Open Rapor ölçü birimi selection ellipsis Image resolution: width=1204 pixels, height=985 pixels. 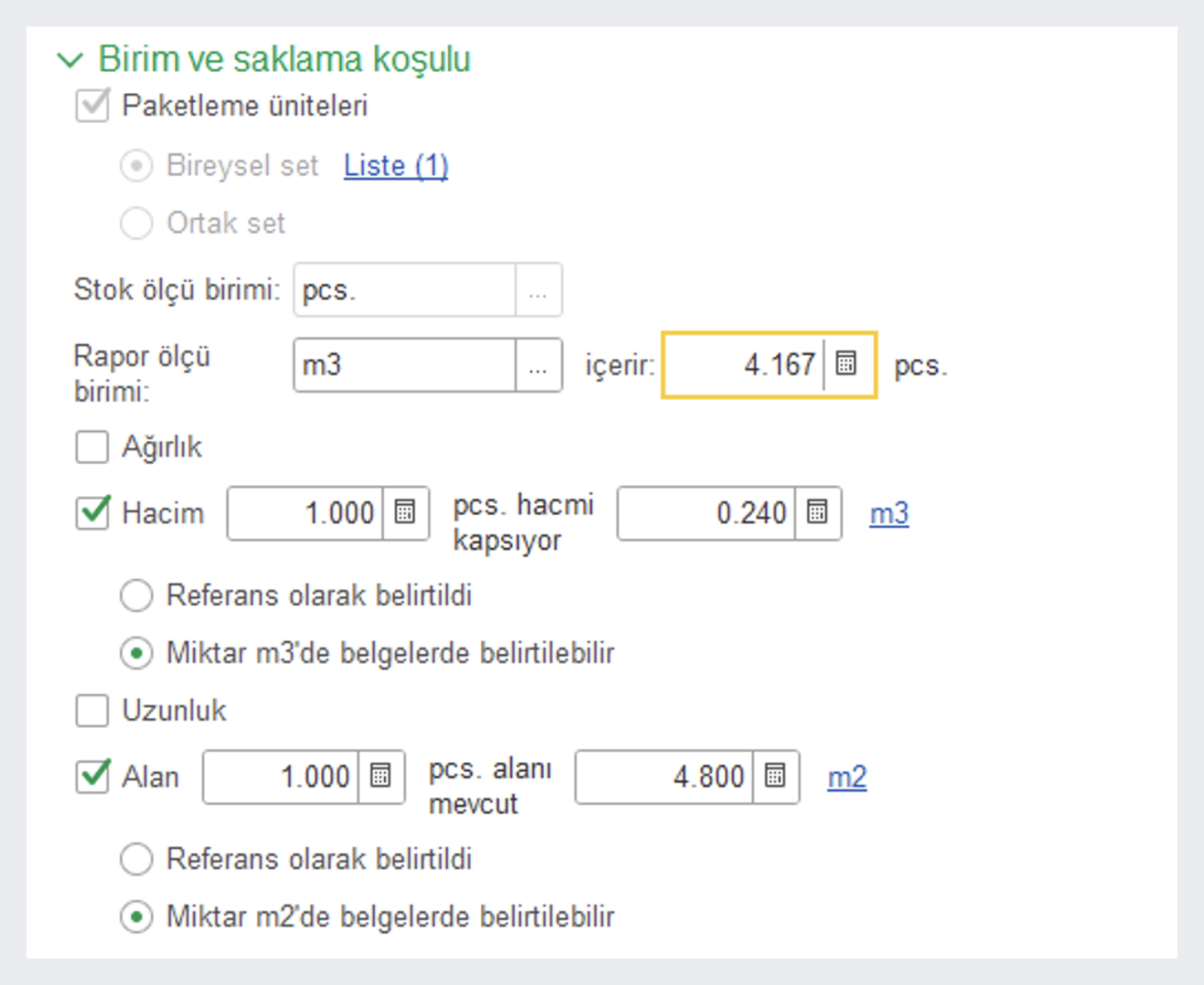point(538,365)
